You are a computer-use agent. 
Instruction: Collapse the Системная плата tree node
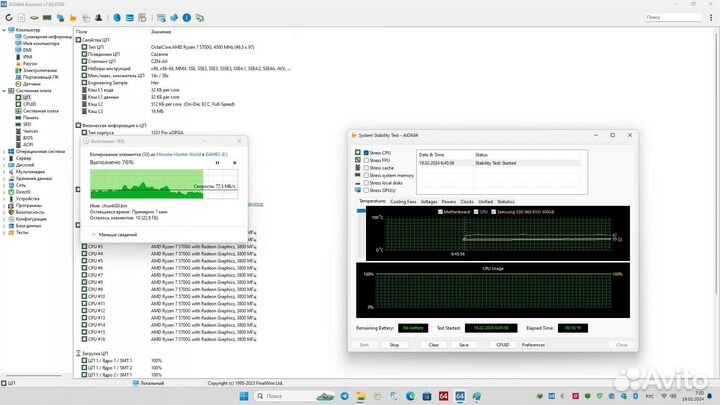pyautogui.click(x=5, y=90)
